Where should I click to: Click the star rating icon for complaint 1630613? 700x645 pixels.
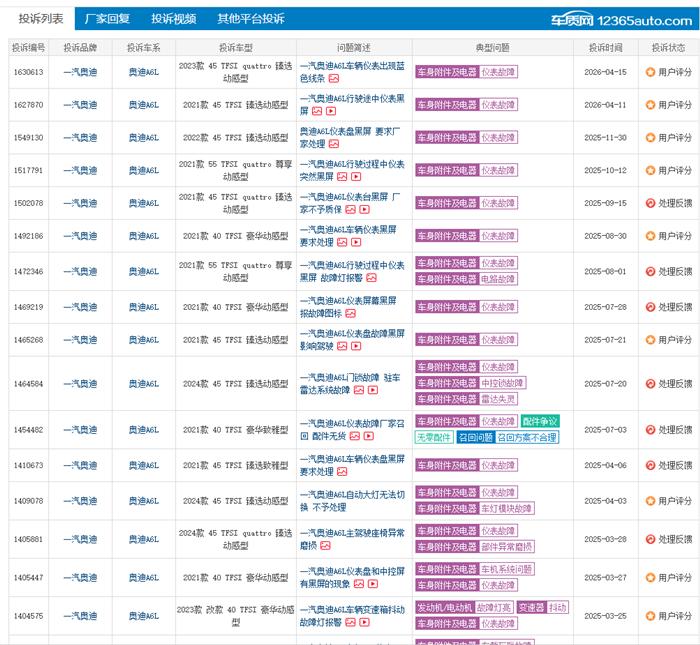(x=650, y=72)
